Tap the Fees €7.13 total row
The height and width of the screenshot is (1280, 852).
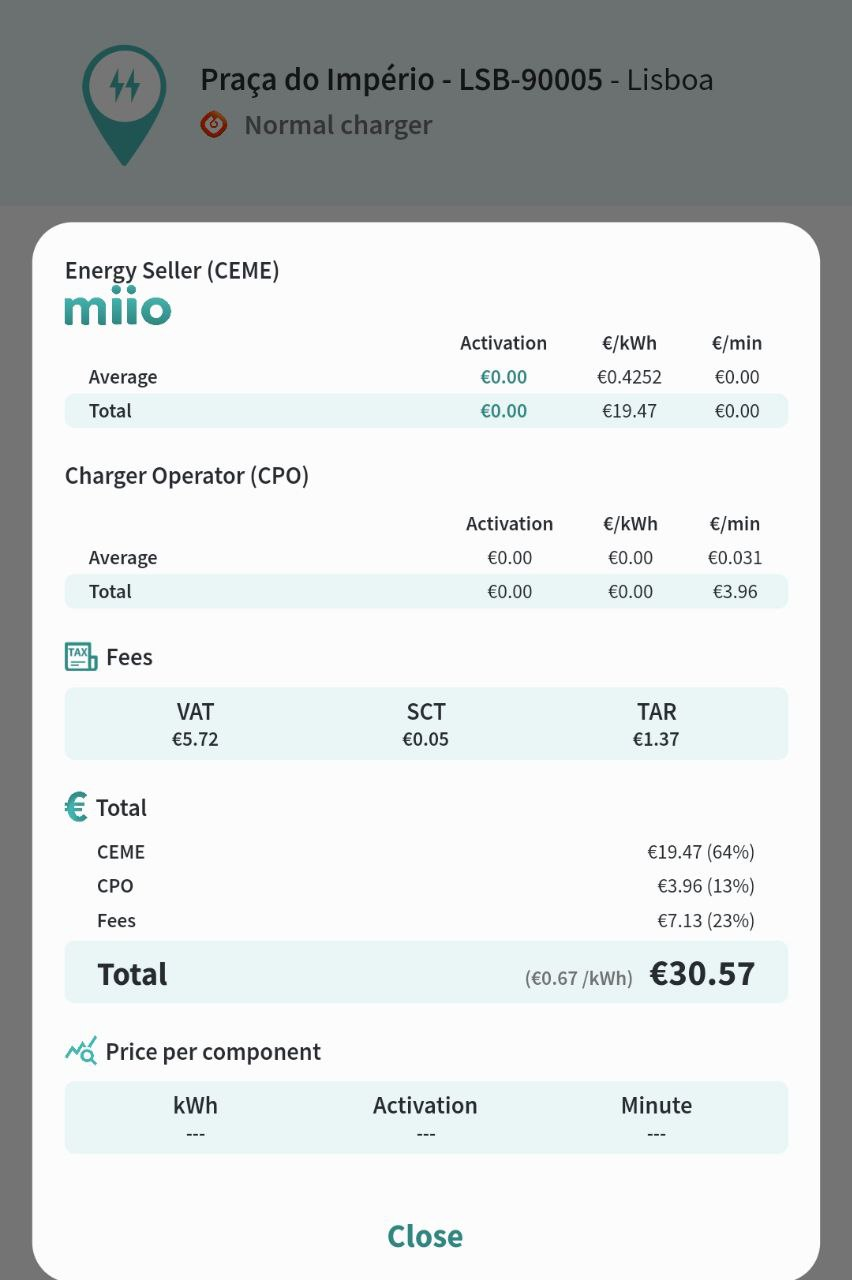click(426, 920)
